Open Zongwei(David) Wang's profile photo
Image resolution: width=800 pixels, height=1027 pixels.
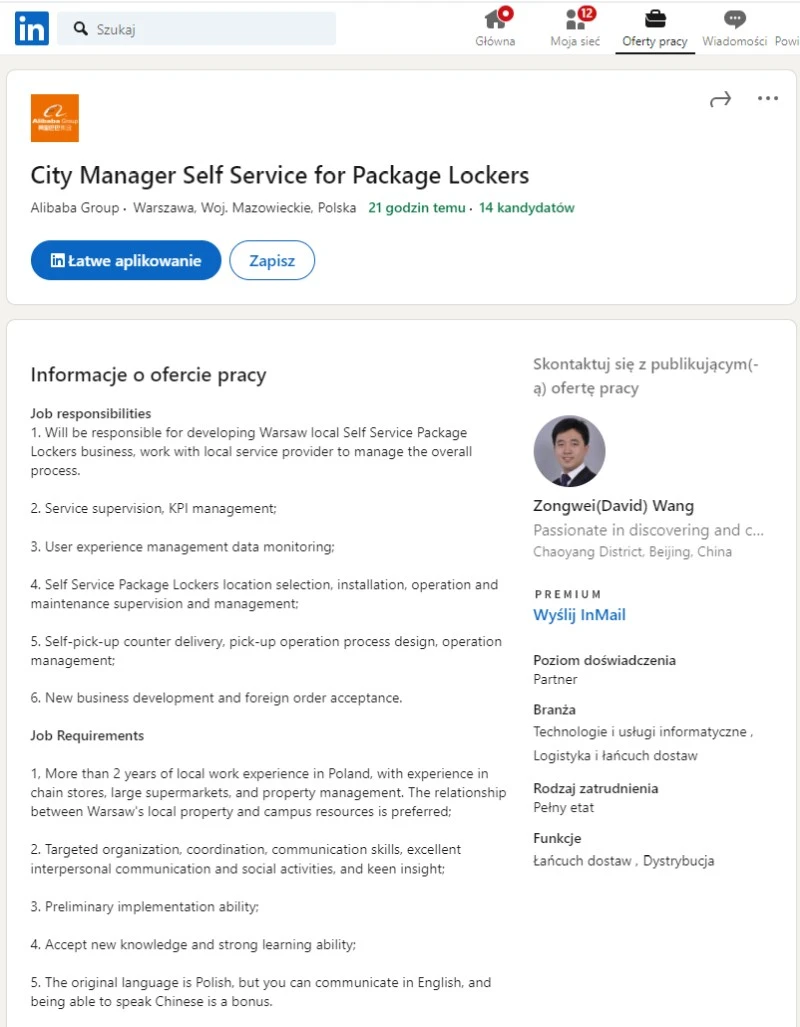tap(569, 451)
